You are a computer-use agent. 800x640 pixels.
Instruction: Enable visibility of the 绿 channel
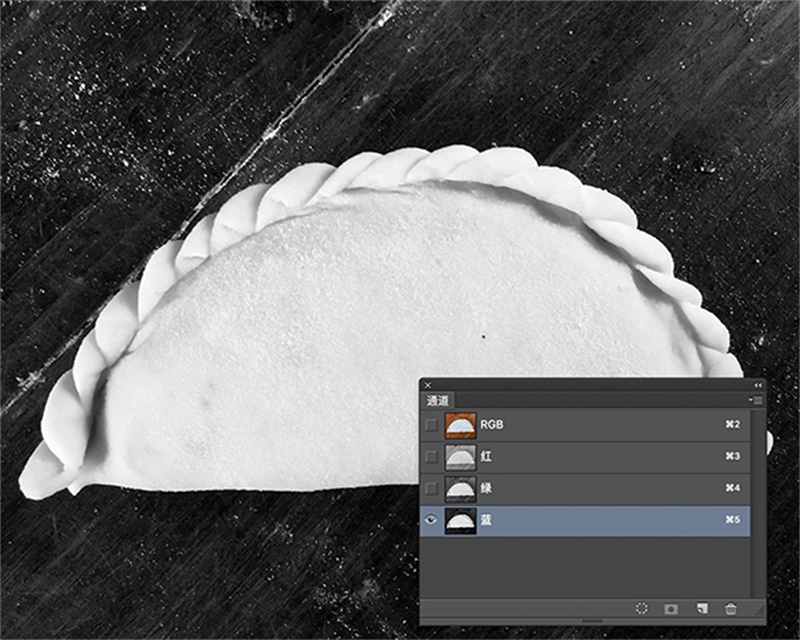point(431,489)
